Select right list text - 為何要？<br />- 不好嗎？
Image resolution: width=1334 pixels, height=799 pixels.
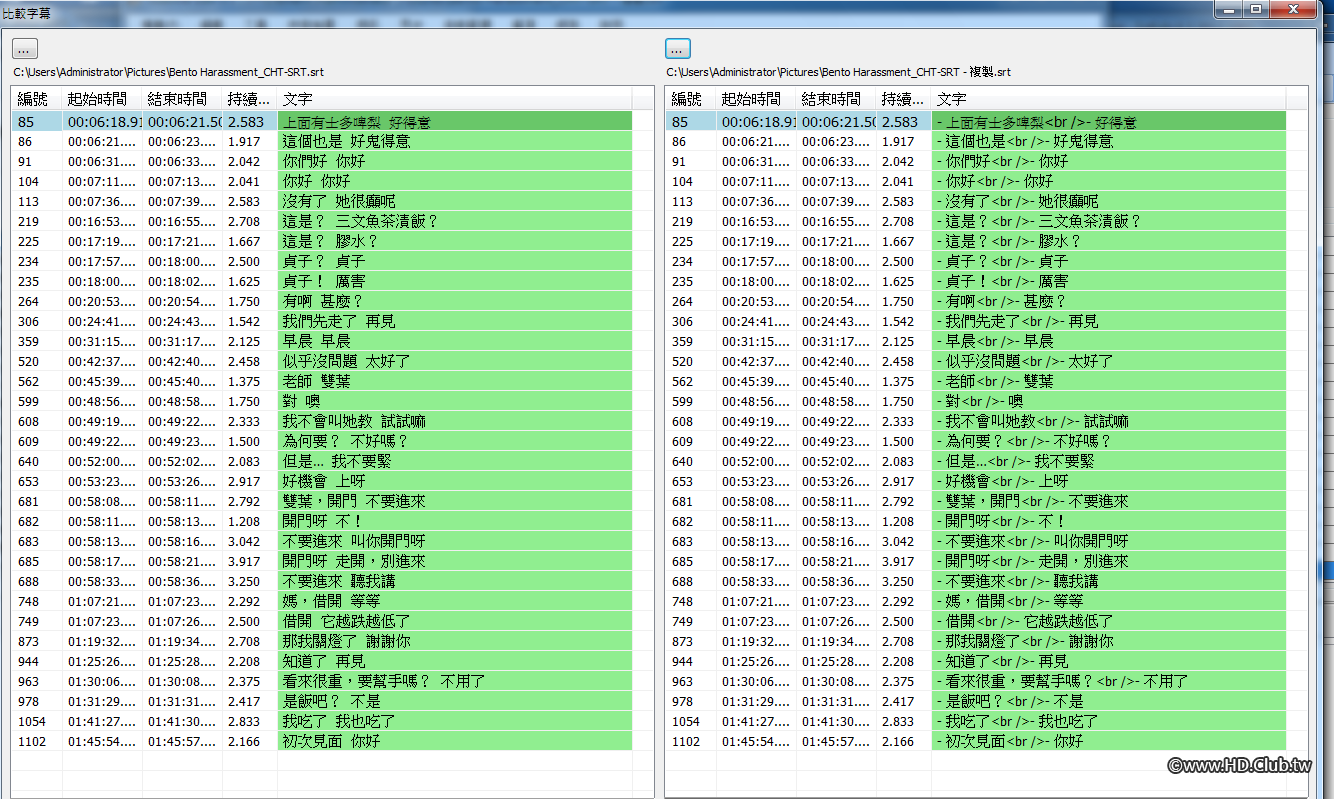pos(1023,441)
